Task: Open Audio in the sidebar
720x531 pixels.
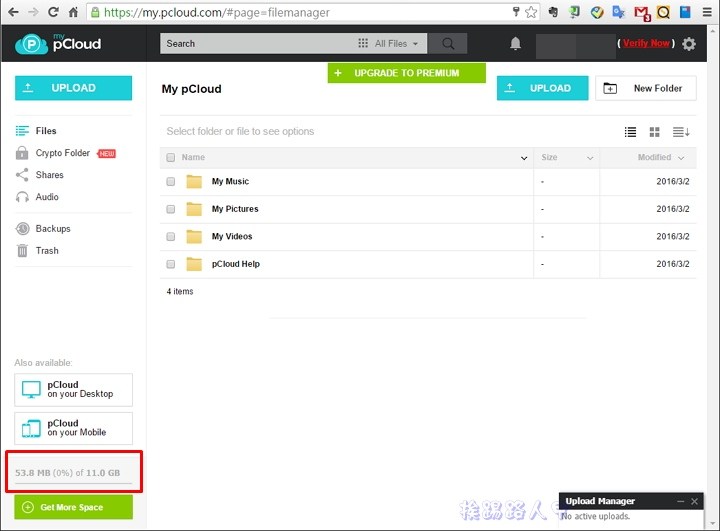Action: [x=37, y=197]
